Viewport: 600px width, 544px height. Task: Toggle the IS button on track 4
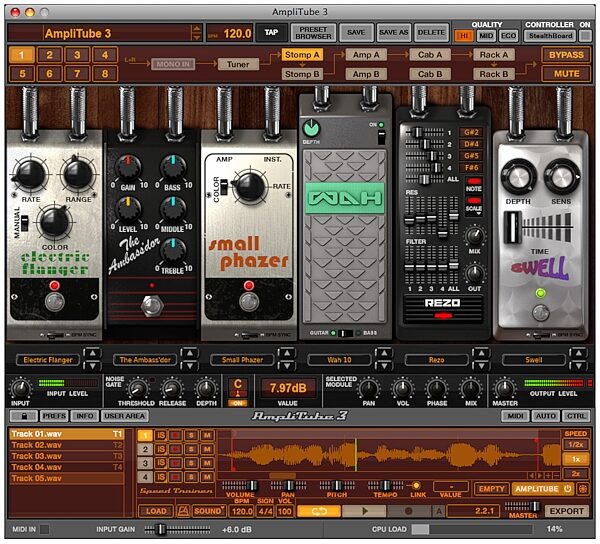pyautogui.click(x=161, y=477)
